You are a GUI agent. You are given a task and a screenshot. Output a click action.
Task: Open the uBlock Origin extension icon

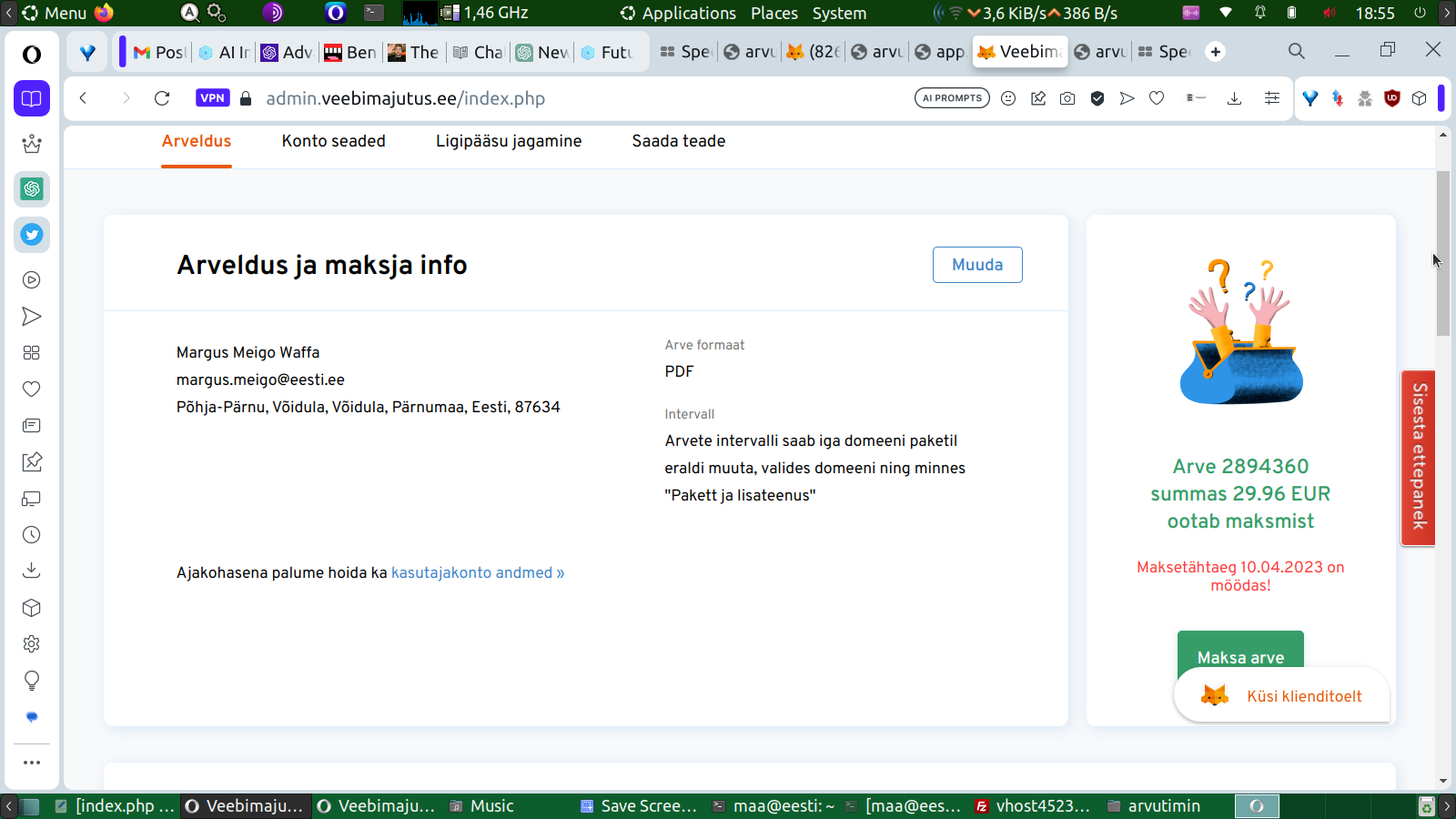[1391, 98]
